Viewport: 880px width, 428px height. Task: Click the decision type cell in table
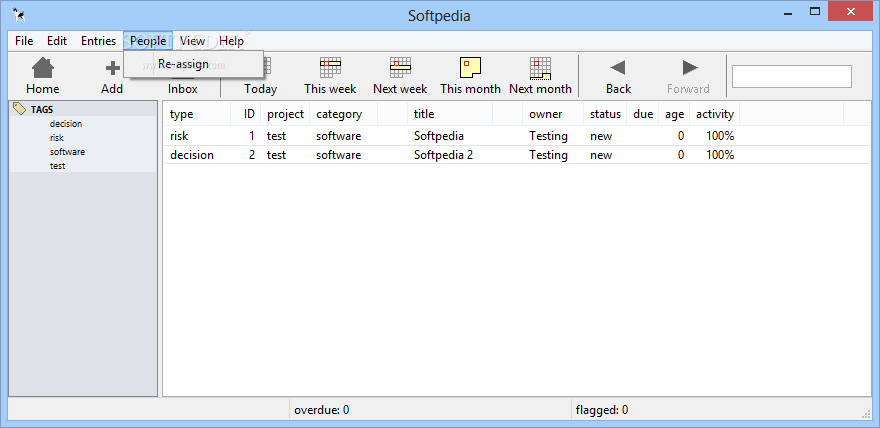191,155
